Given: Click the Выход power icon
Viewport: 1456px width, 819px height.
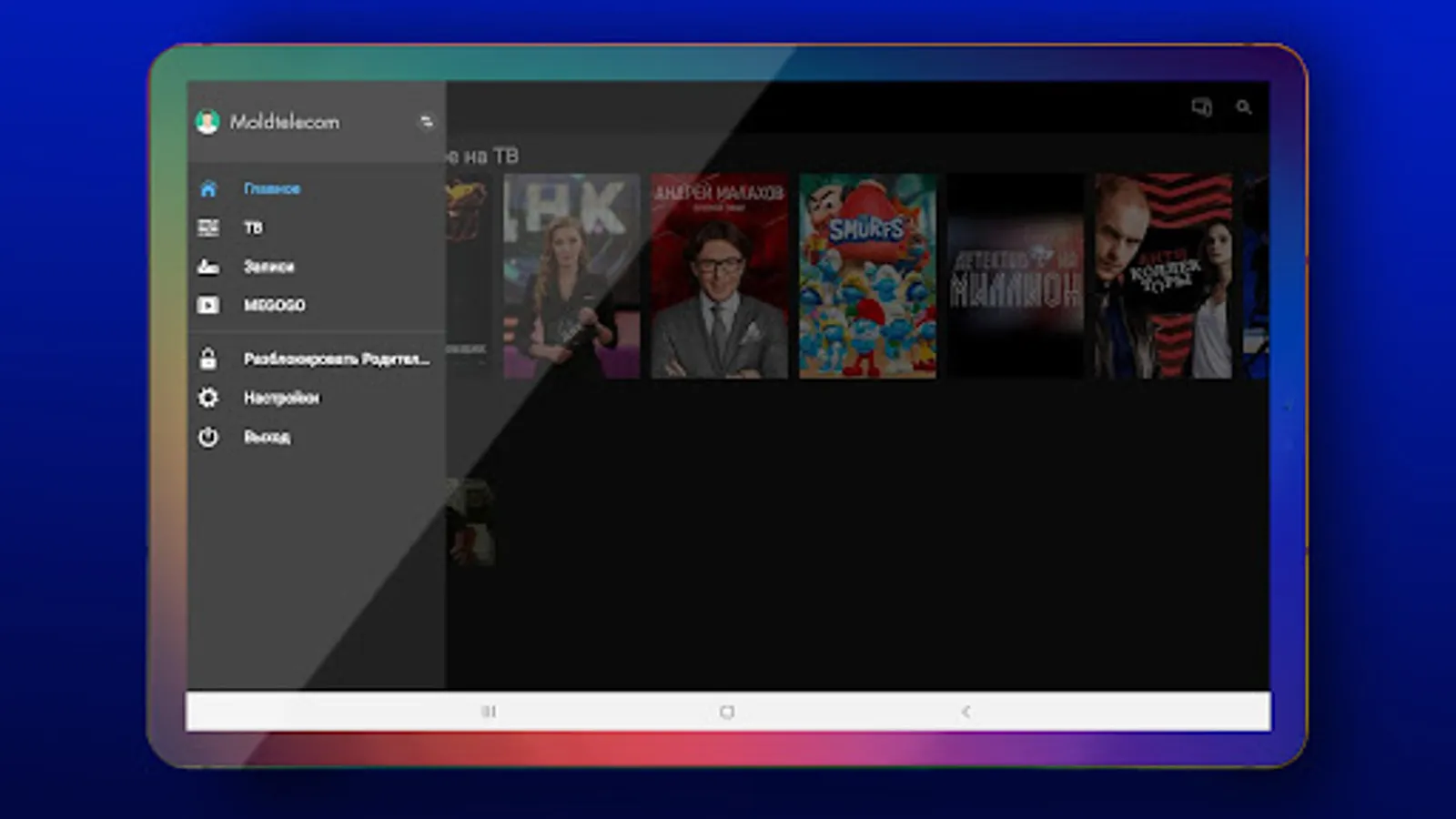Looking at the screenshot, I should [209, 437].
